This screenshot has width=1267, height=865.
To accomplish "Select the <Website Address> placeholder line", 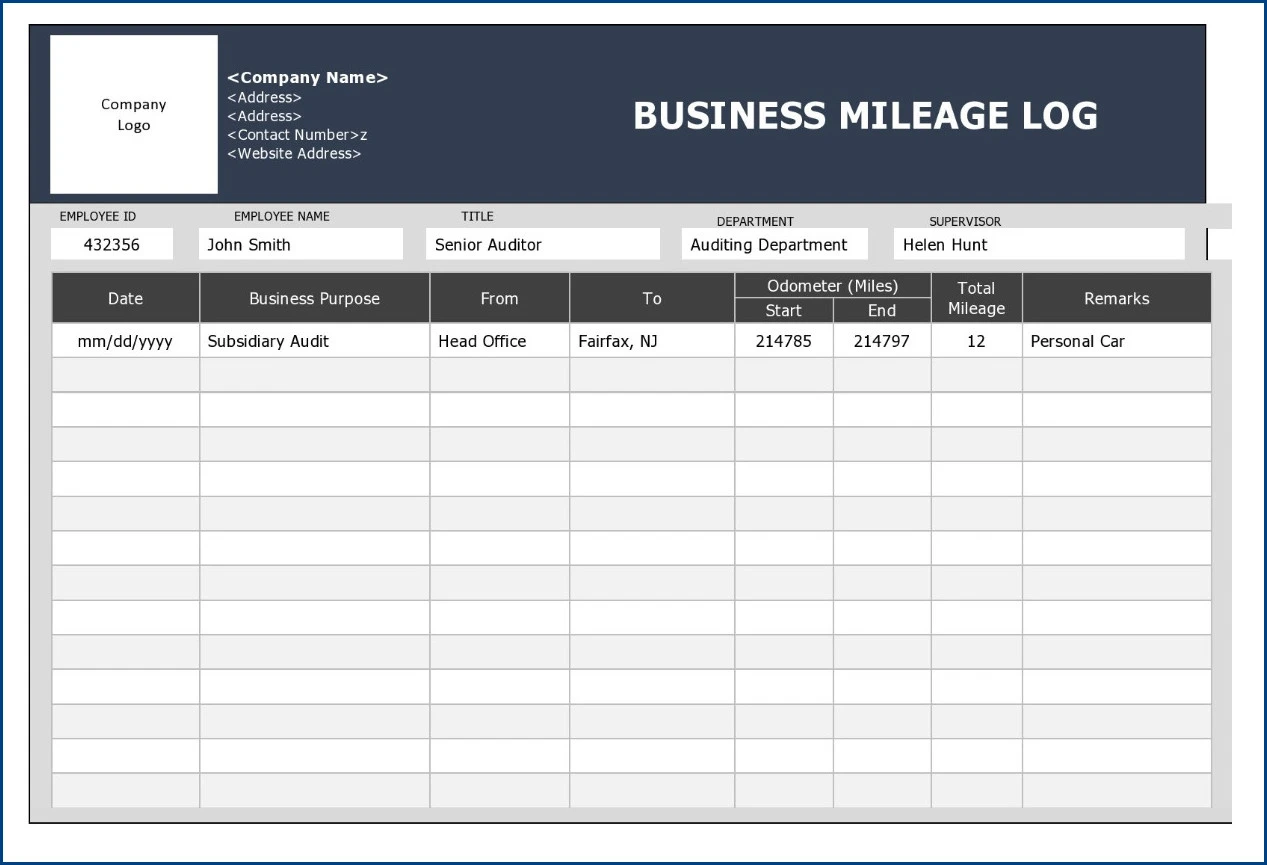I will click(293, 153).
